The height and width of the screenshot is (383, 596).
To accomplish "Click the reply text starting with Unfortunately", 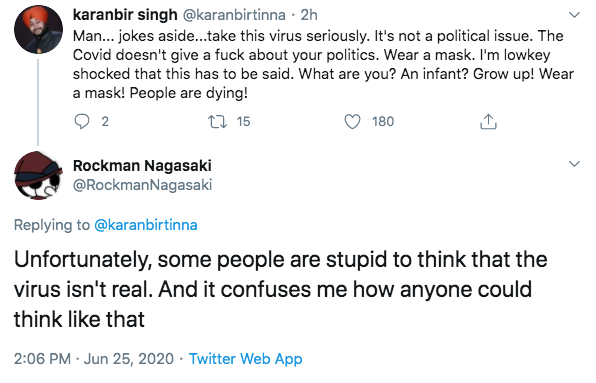I will [281, 289].
